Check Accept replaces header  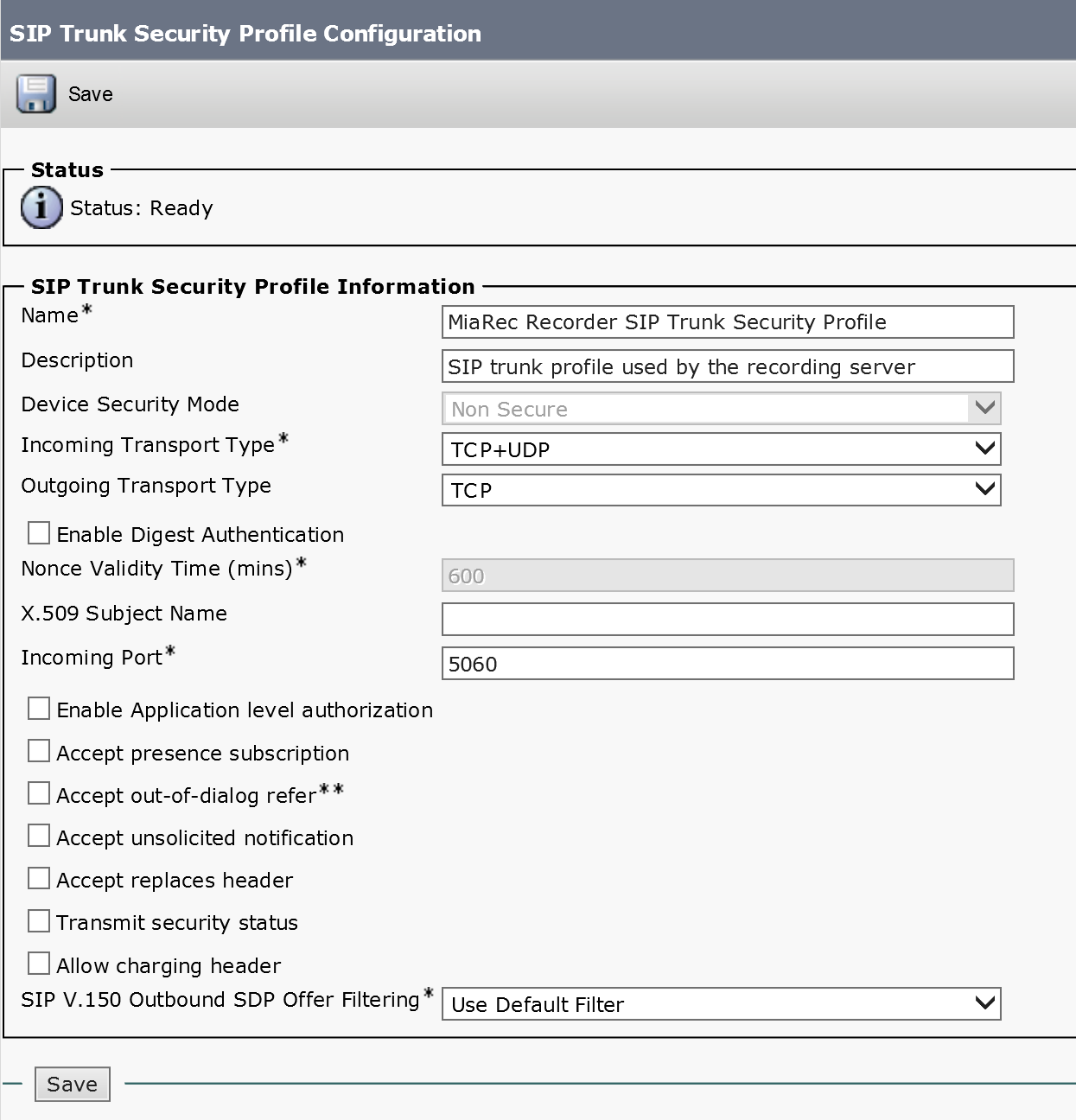pyautogui.click(x=39, y=878)
